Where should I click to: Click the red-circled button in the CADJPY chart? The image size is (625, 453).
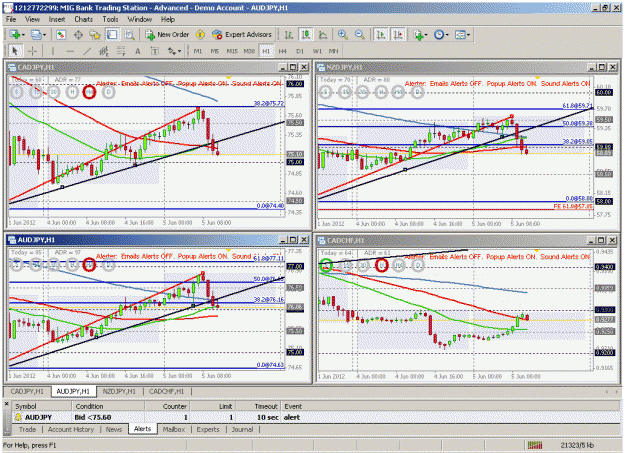(89, 92)
